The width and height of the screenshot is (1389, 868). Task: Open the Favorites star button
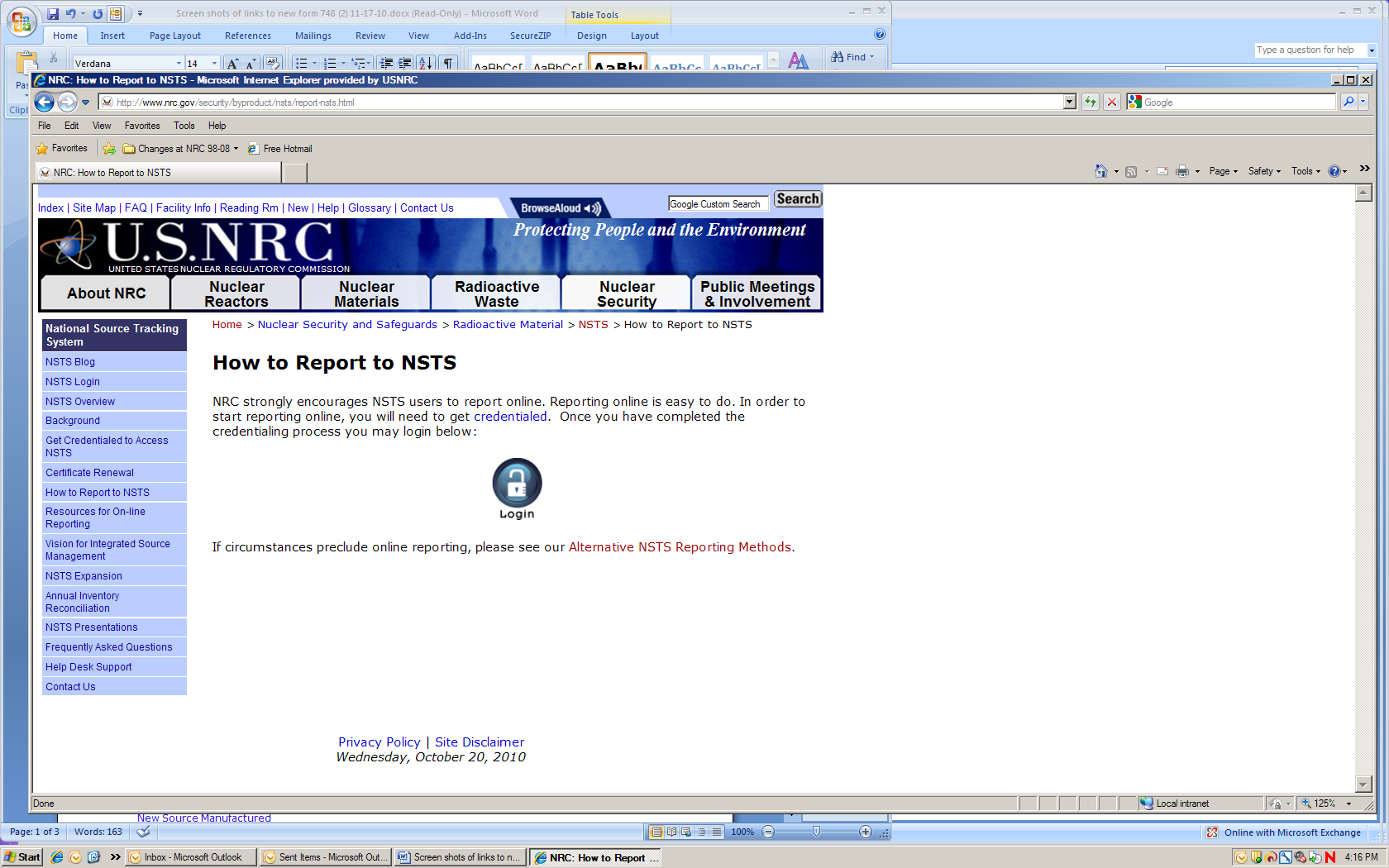tap(61, 149)
